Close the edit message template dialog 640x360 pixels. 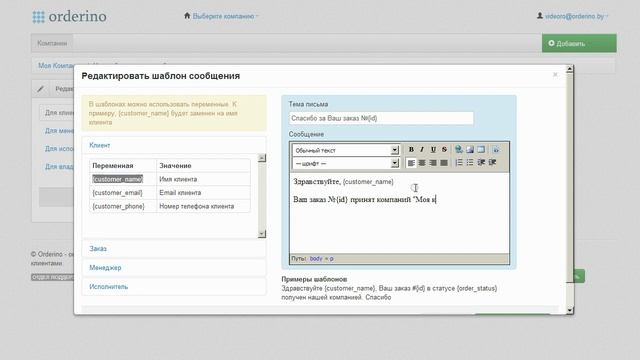point(555,74)
